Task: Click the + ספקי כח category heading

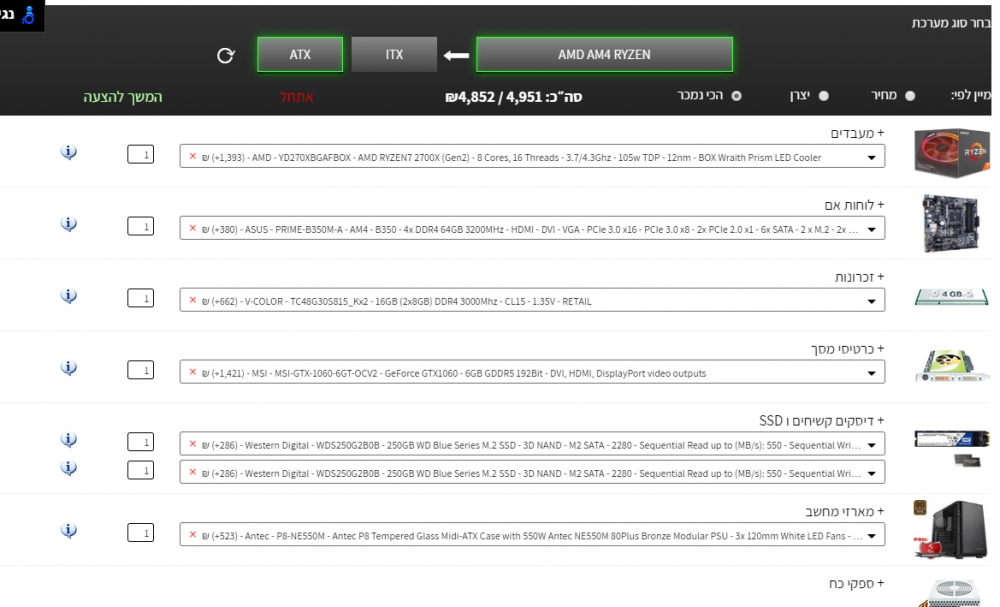Action: coord(857,583)
